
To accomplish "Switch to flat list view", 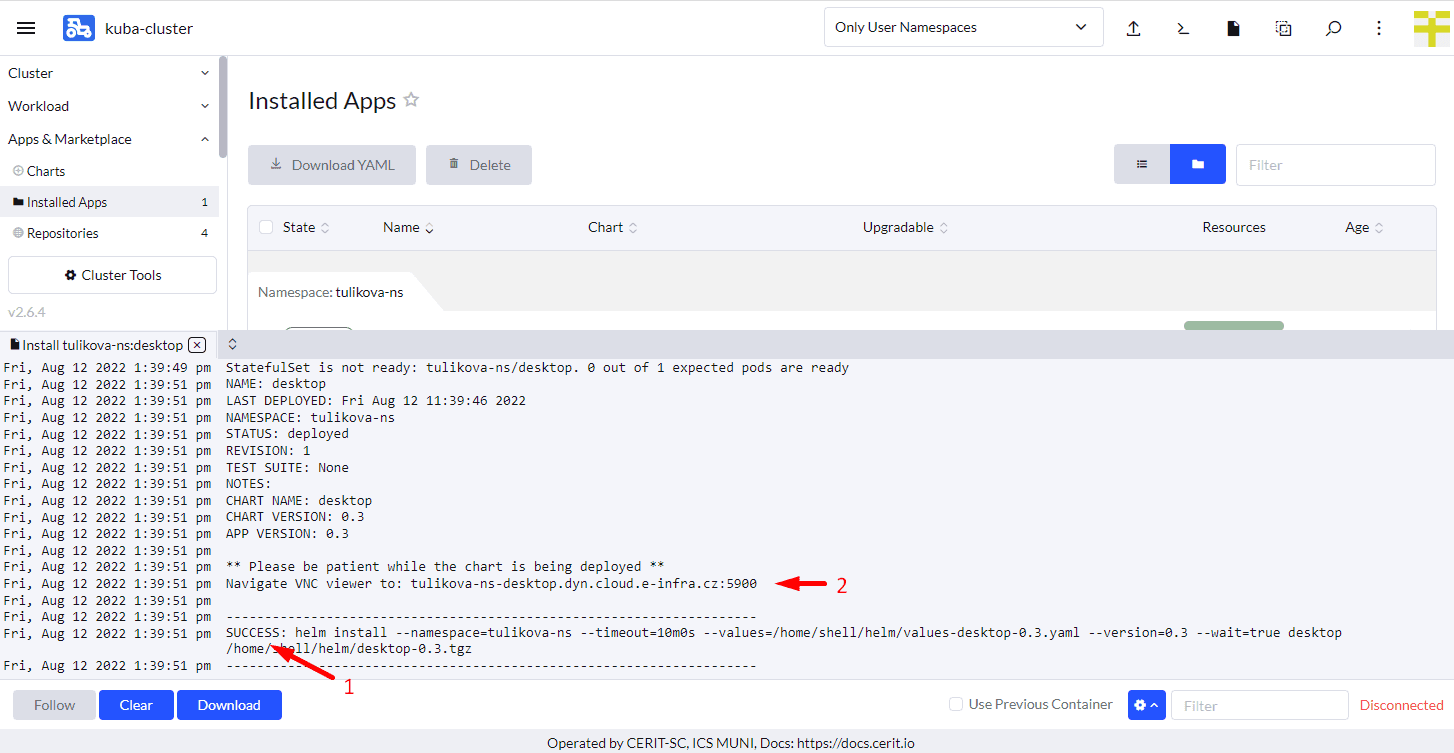I will tap(1142, 164).
